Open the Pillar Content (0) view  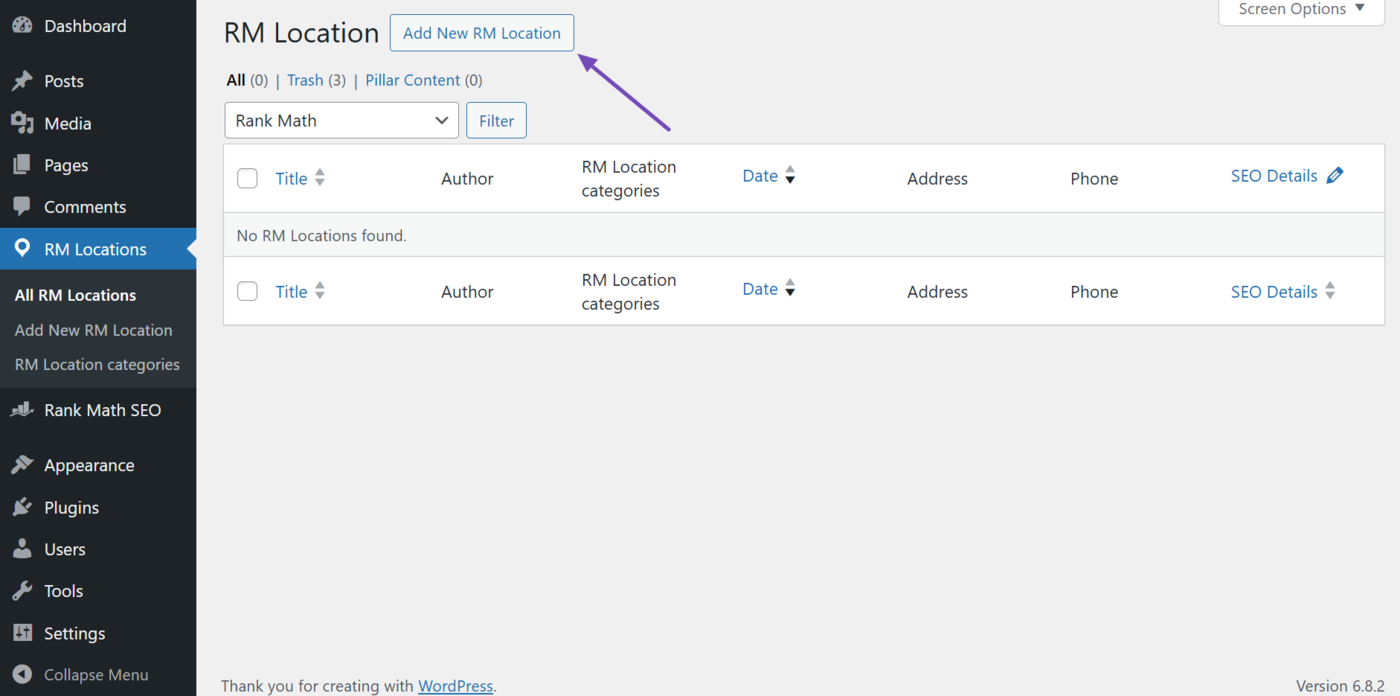point(424,80)
